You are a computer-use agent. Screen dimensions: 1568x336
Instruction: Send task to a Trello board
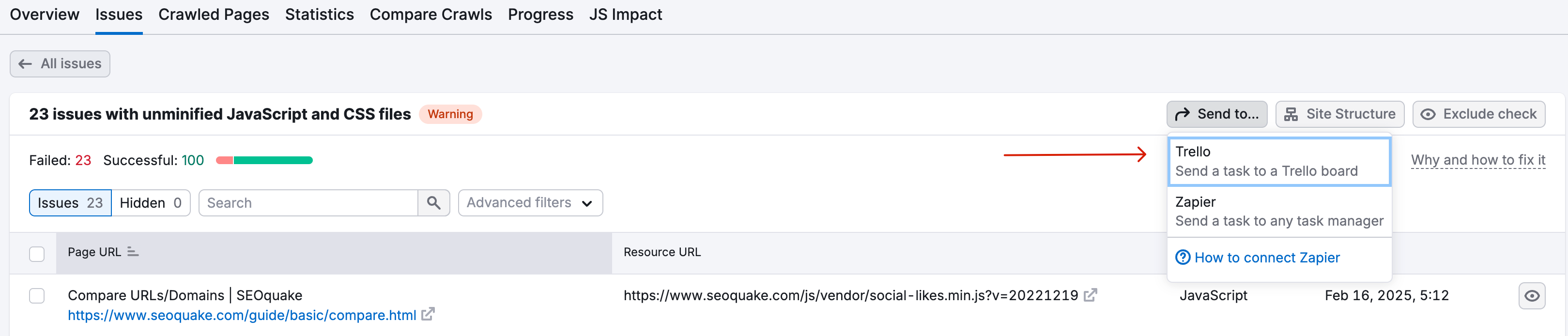[1278, 161]
